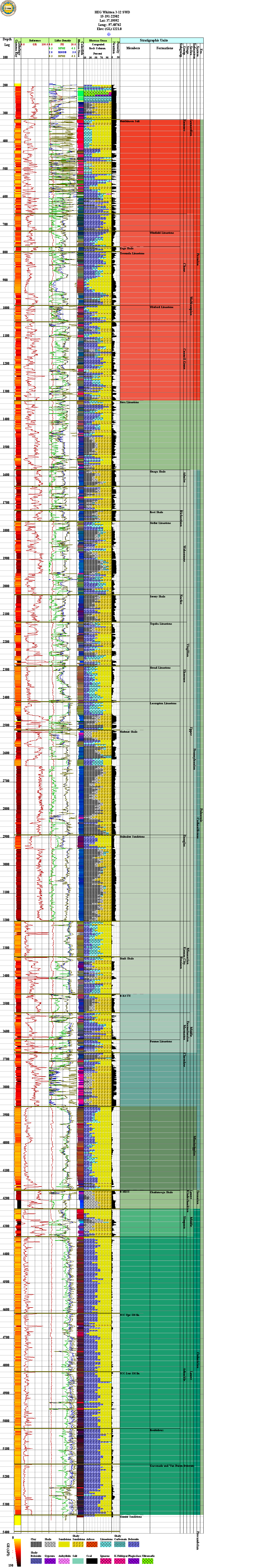Screen dimensions: 273x1568
Task: Click the Chattanooga Shale formation label
Action: pos(162,1192)
